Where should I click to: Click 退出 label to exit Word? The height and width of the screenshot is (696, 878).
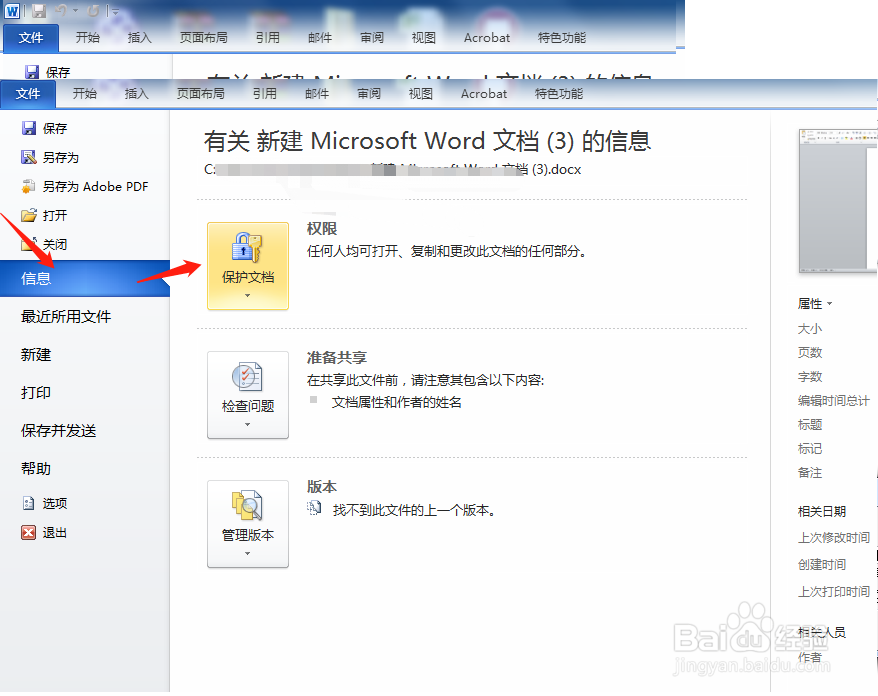click(x=55, y=532)
